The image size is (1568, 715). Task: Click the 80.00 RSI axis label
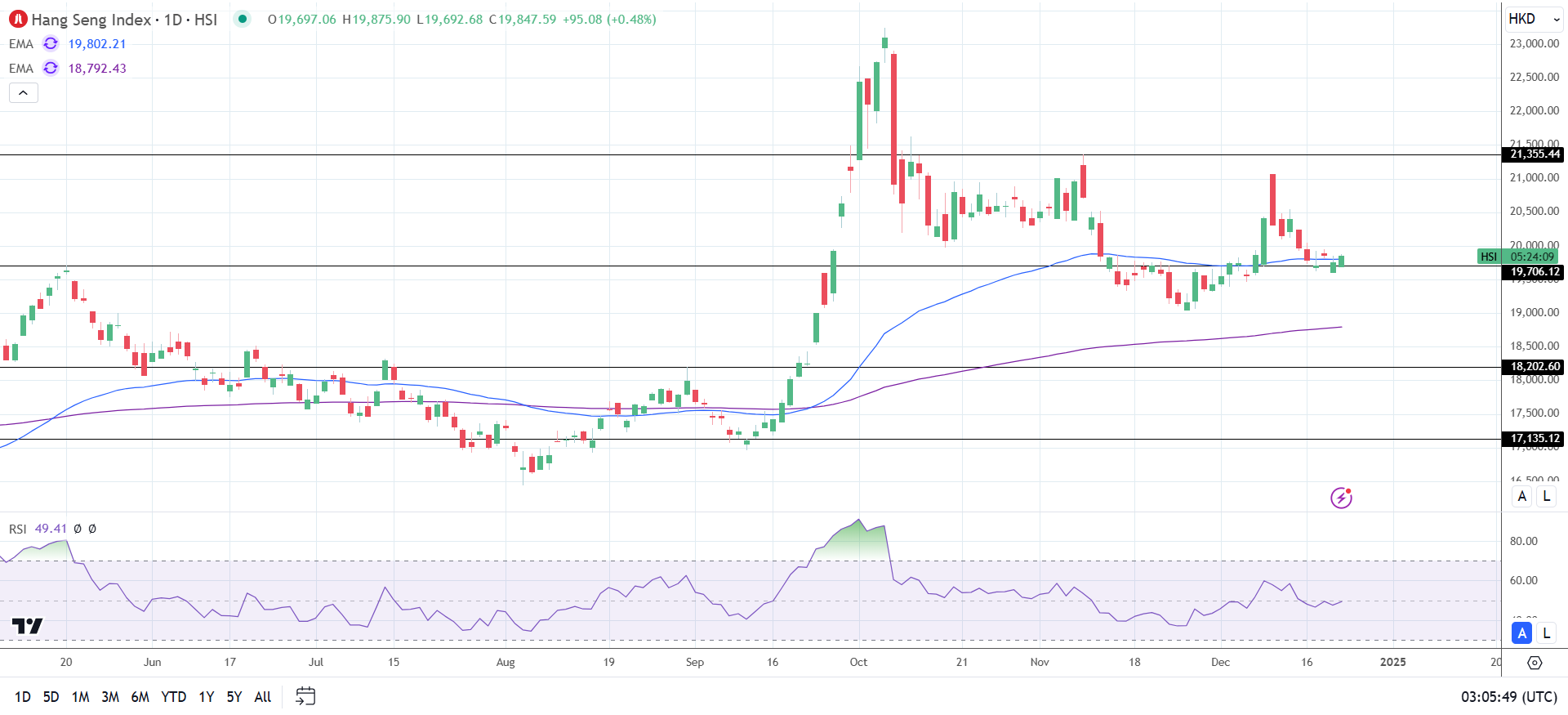click(x=1524, y=541)
